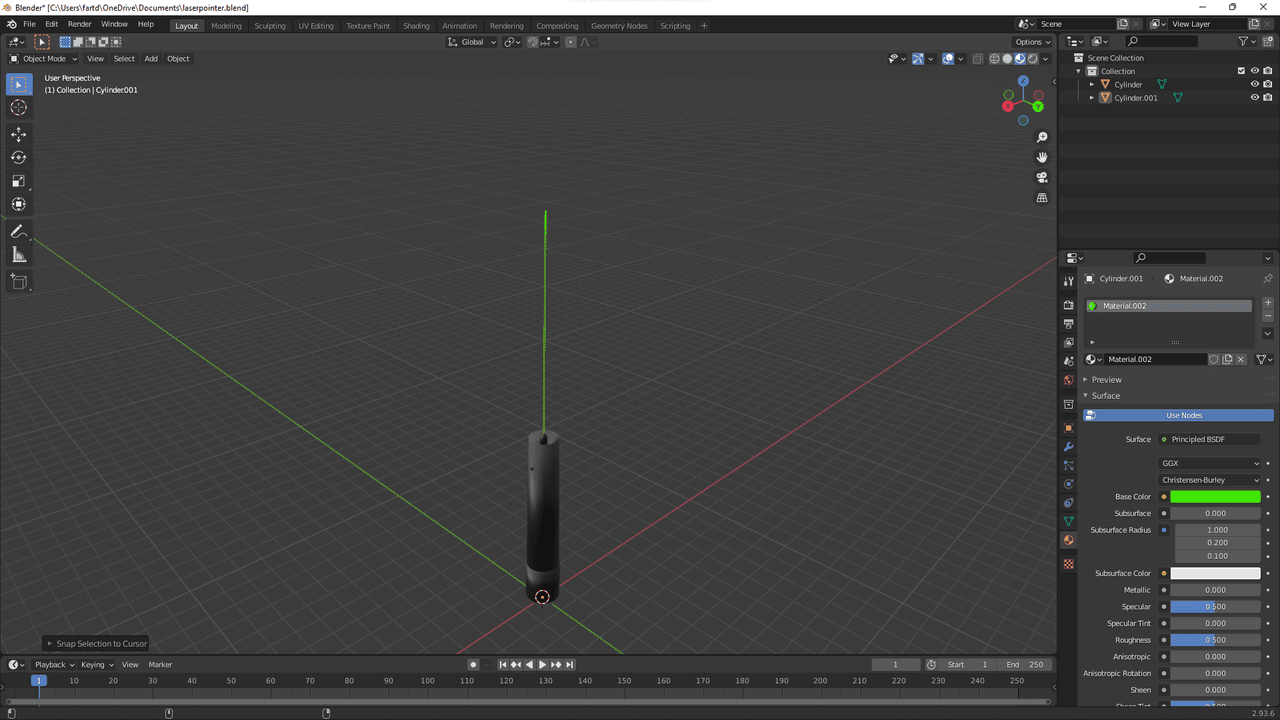Switch to the Shading workspace tab
The image size is (1280, 720).
(x=416, y=26)
